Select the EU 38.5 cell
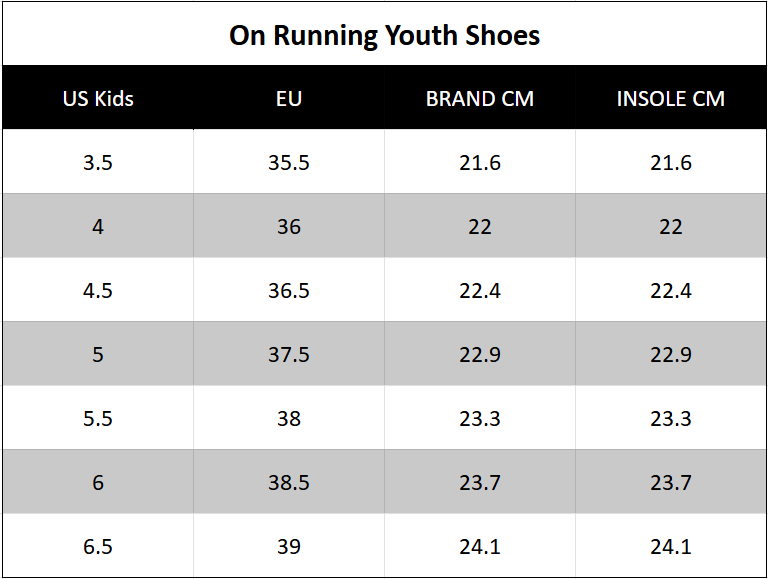 coord(289,483)
